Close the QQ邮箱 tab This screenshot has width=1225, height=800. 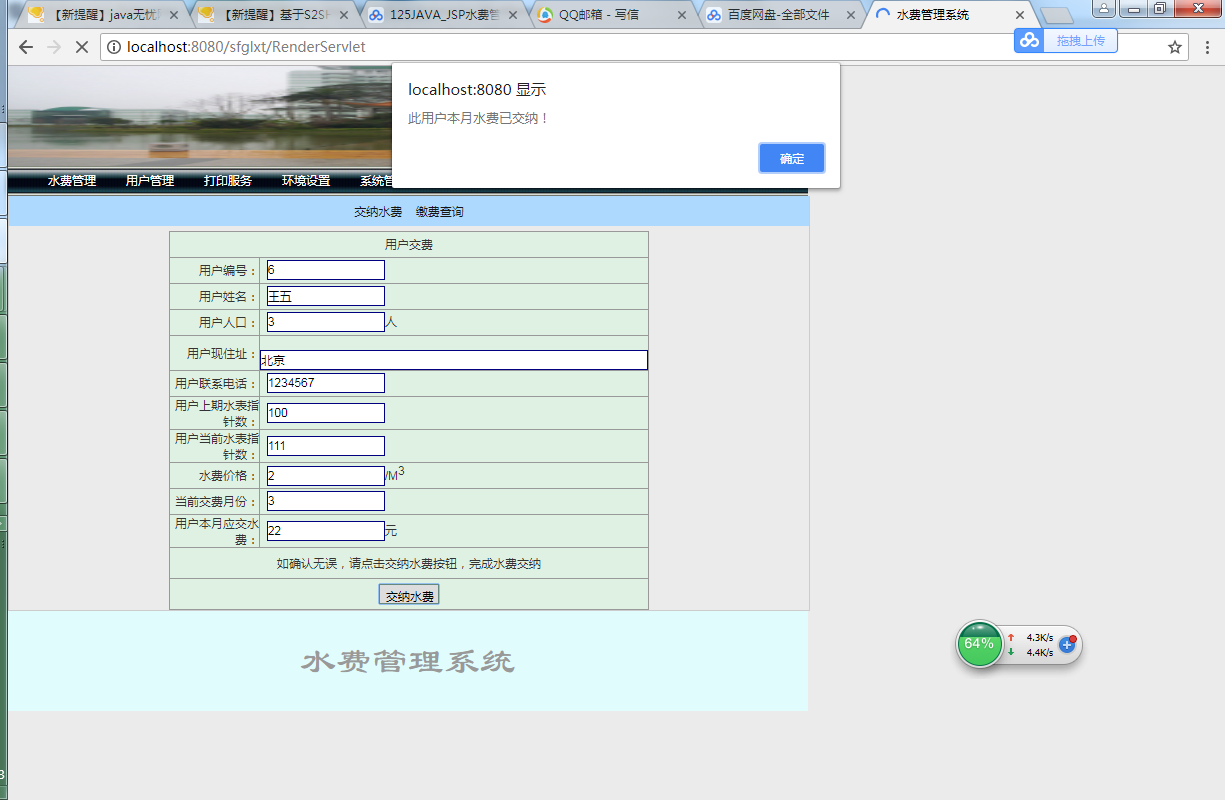click(682, 15)
